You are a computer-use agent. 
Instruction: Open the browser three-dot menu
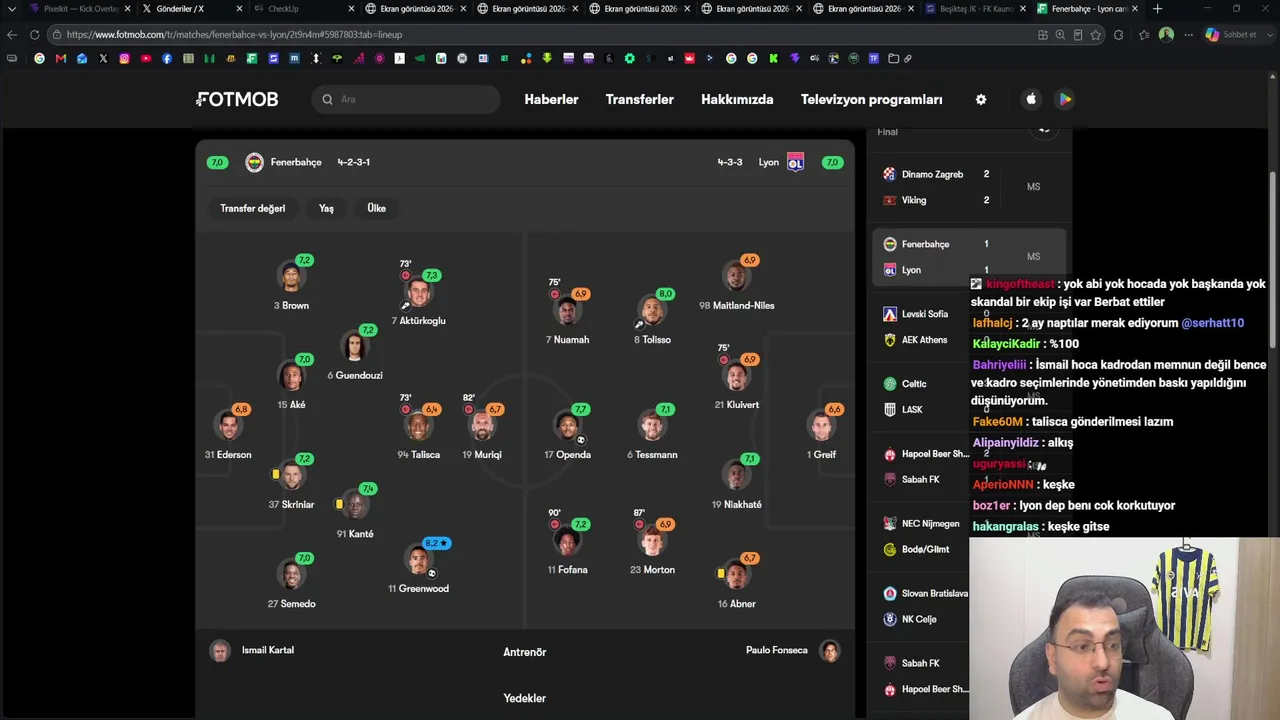1188,34
